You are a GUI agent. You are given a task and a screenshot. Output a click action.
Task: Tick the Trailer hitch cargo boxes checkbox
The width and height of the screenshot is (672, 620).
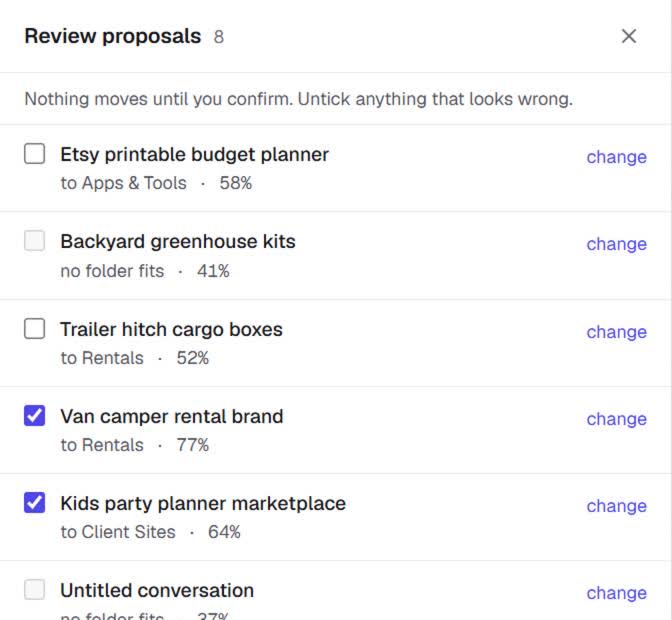(x=34, y=329)
